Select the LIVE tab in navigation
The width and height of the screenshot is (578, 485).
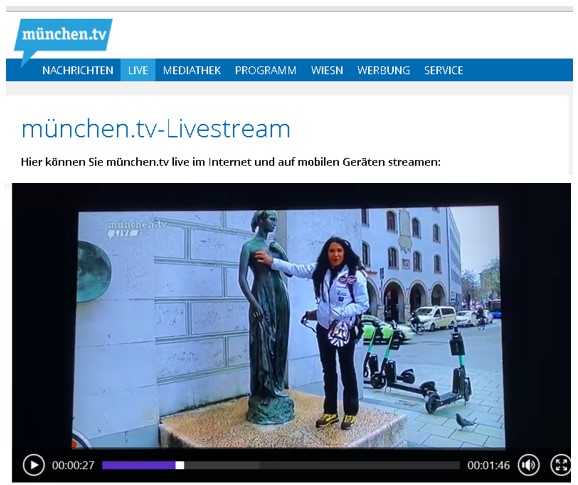pos(138,70)
